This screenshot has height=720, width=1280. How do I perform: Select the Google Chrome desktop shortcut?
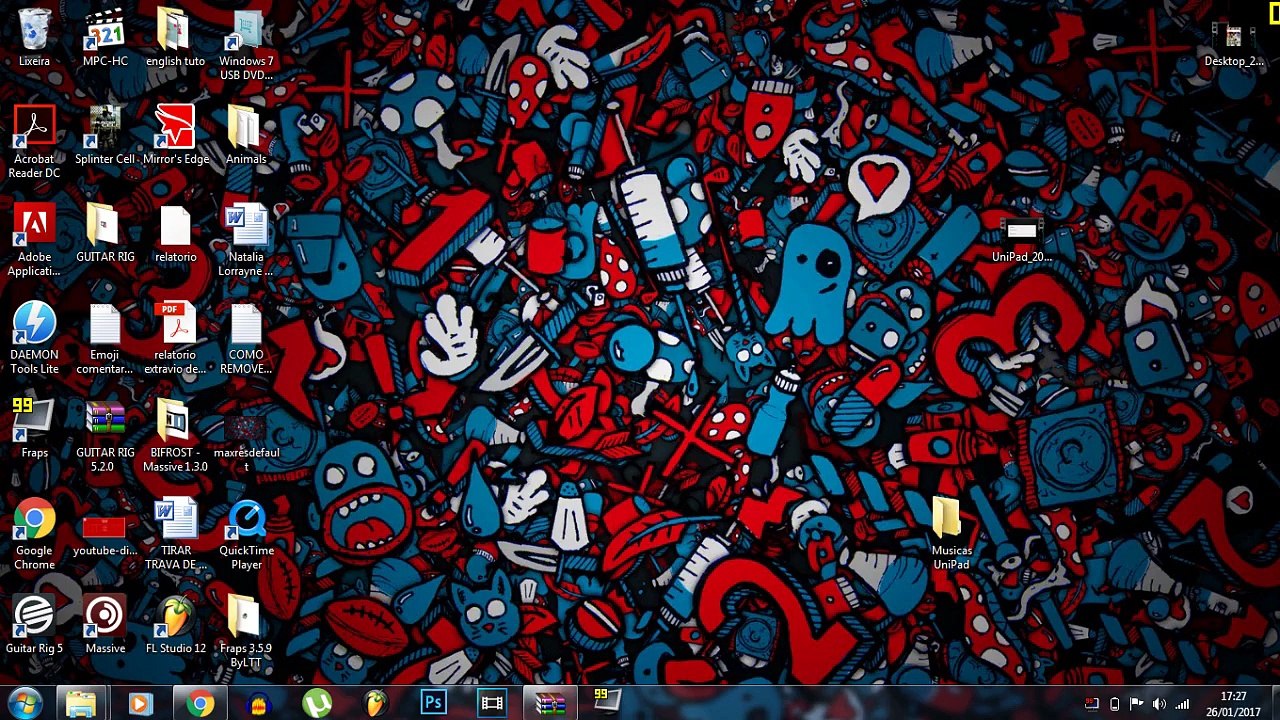coord(34,520)
